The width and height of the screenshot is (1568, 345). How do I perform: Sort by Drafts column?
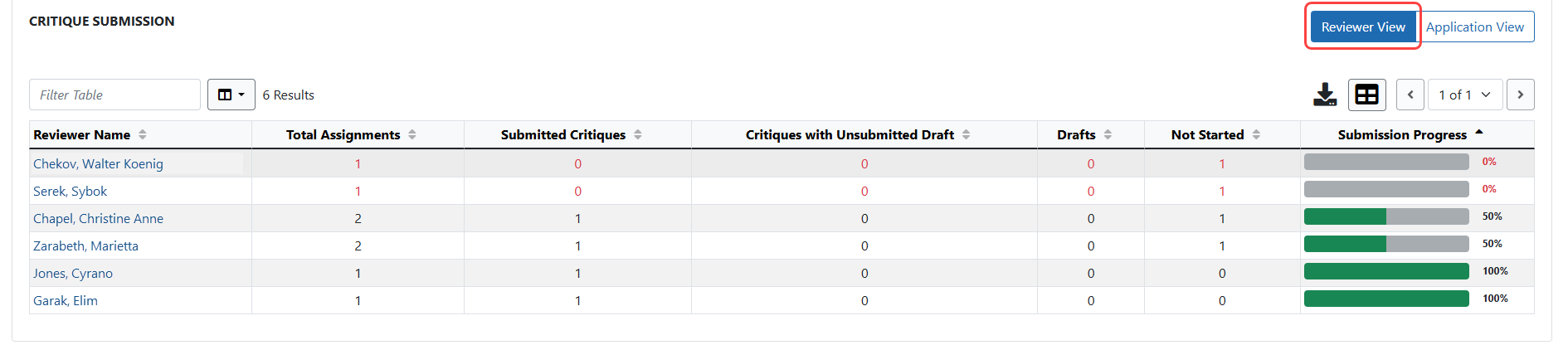(1108, 134)
